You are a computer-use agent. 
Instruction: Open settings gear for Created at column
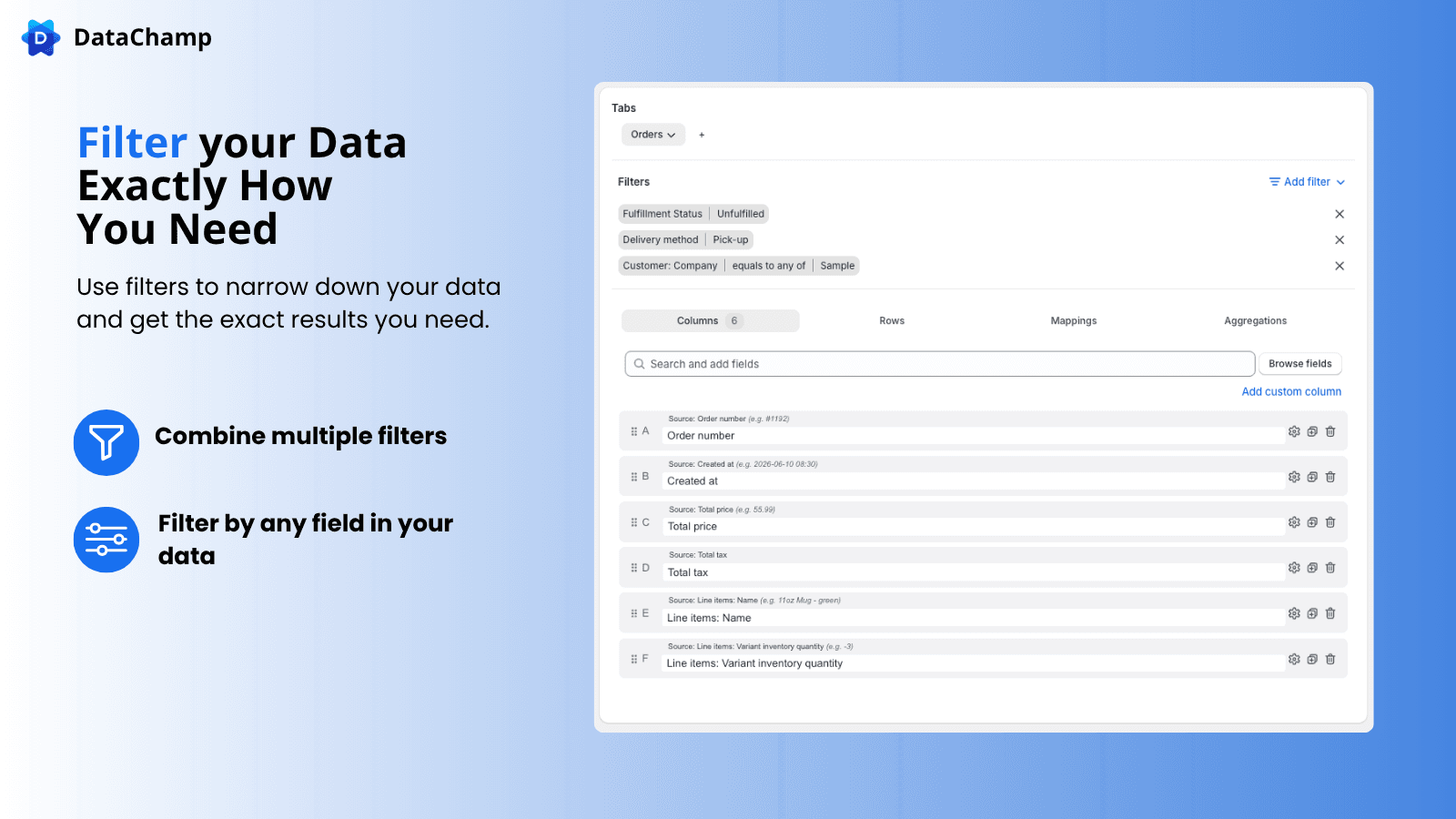click(1294, 477)
